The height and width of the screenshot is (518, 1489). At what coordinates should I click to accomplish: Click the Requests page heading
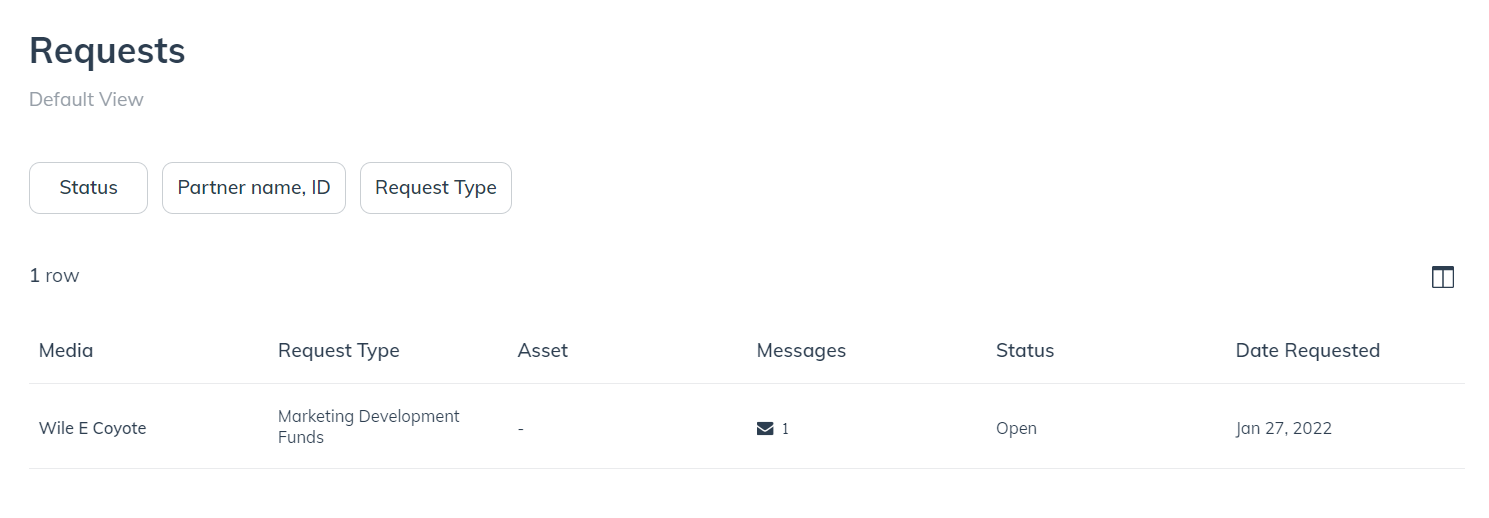pyautogui.click(x=107, y=51)
